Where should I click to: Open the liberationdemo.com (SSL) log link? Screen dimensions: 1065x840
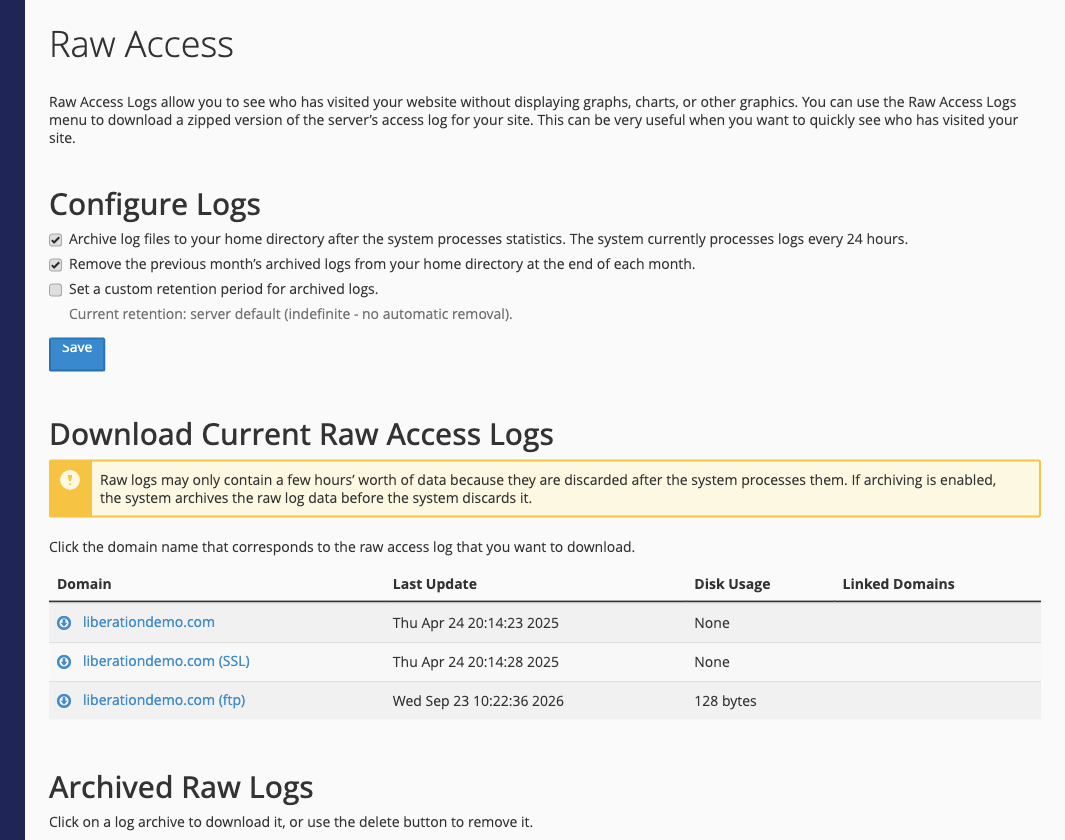(166, 661)
